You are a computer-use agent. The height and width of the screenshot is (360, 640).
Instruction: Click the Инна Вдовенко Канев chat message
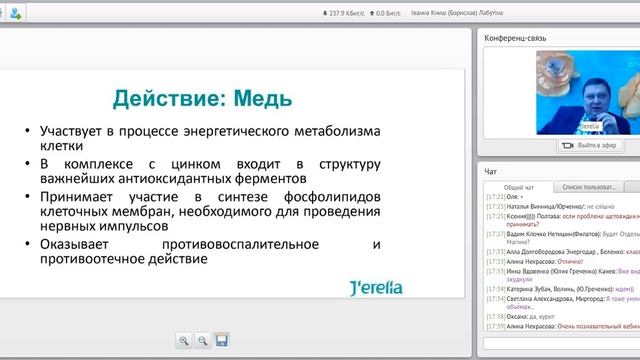tap(563, 275)
